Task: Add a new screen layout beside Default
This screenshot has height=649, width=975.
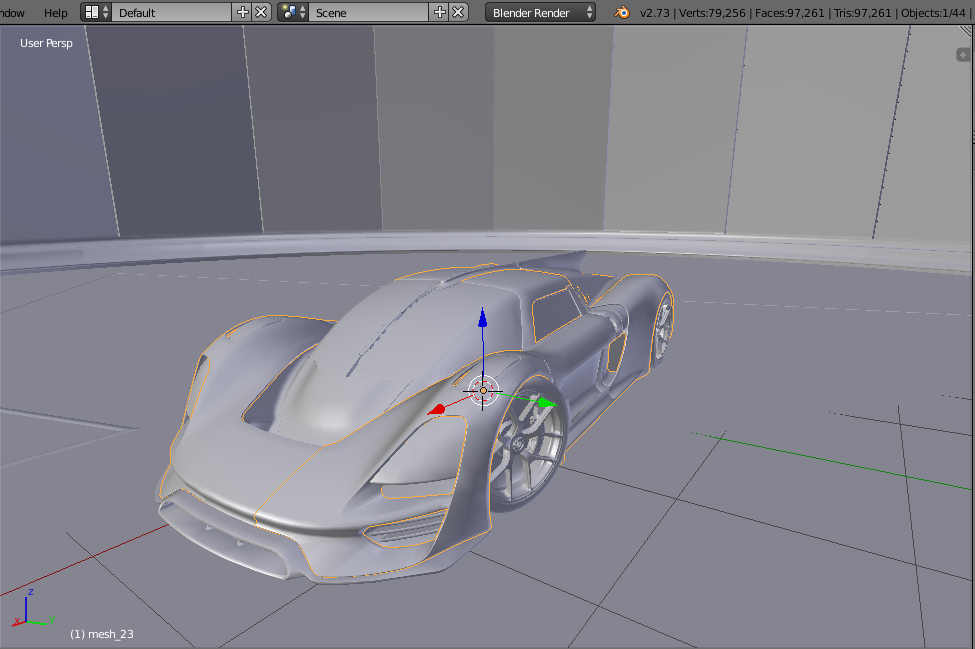Action: [243, 12]
